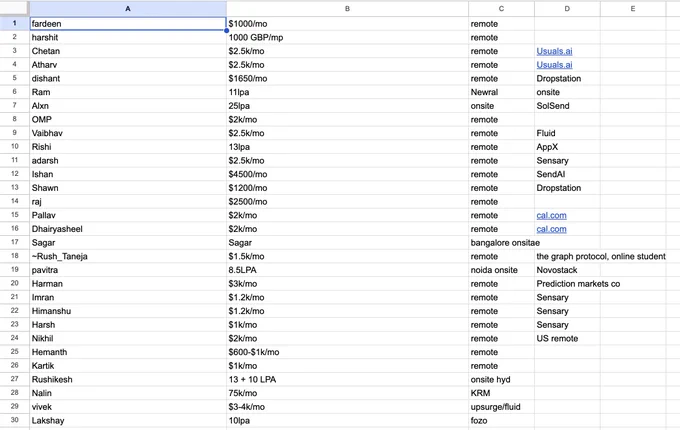This screenshot has height=430, width=680.
Task: Select row 1 header
Action: [15, 24]
